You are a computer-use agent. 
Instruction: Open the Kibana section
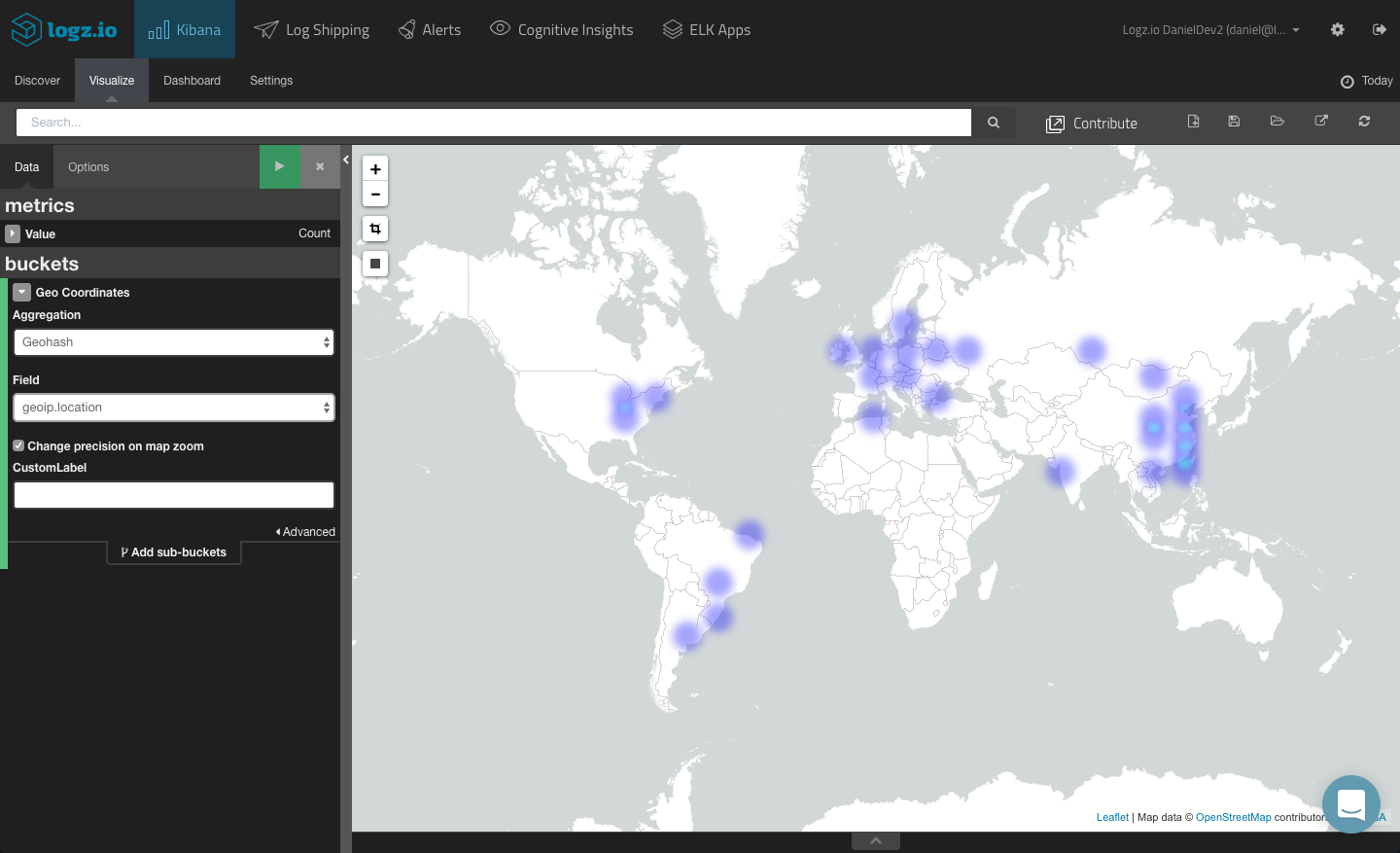(x=185, y=29)
